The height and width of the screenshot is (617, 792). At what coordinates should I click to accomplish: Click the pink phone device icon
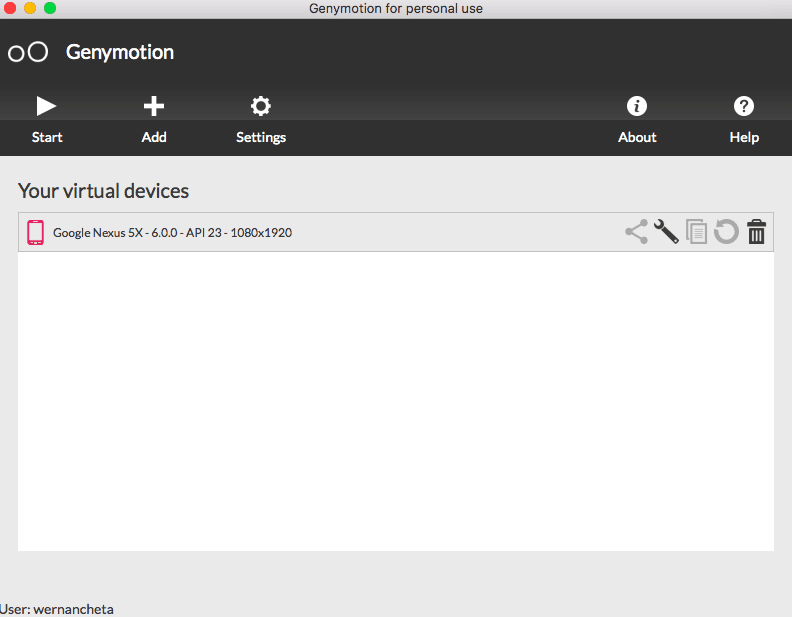coord(36,232)
